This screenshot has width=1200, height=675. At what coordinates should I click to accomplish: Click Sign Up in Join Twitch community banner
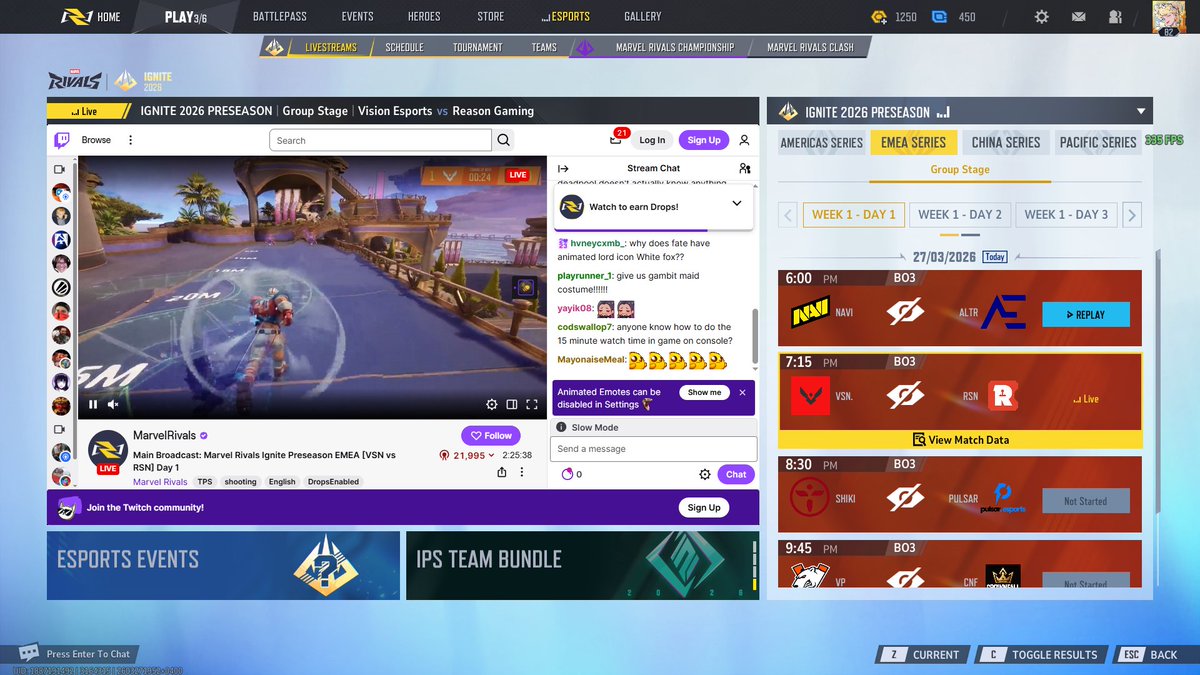(x=704, y=508)
